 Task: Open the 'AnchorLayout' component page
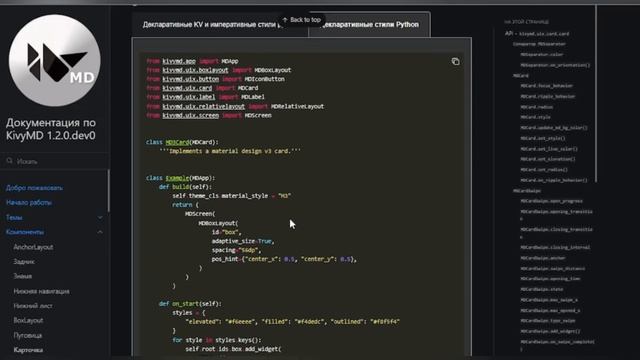[x=33, y=247]
